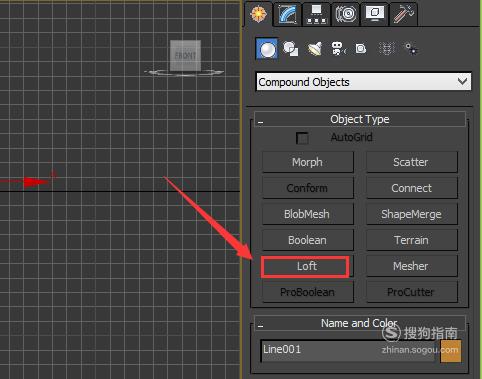
Task: Open the orange object color swatch
Action: (x=451, y=351)
